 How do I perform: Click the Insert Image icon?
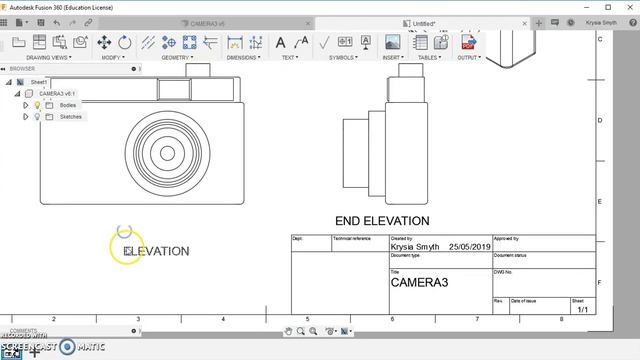pos(393,42)
